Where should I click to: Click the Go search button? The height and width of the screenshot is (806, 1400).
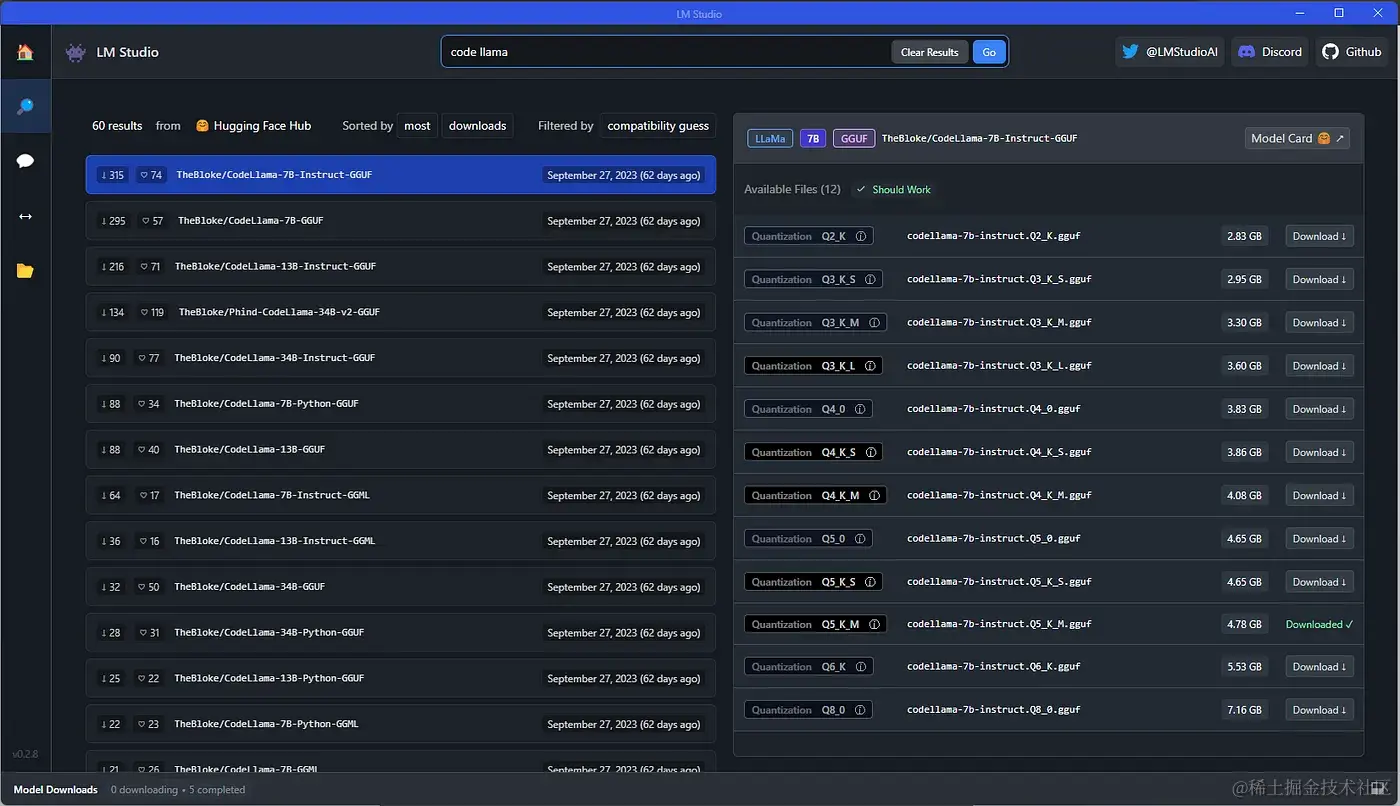tap(989, 52)
